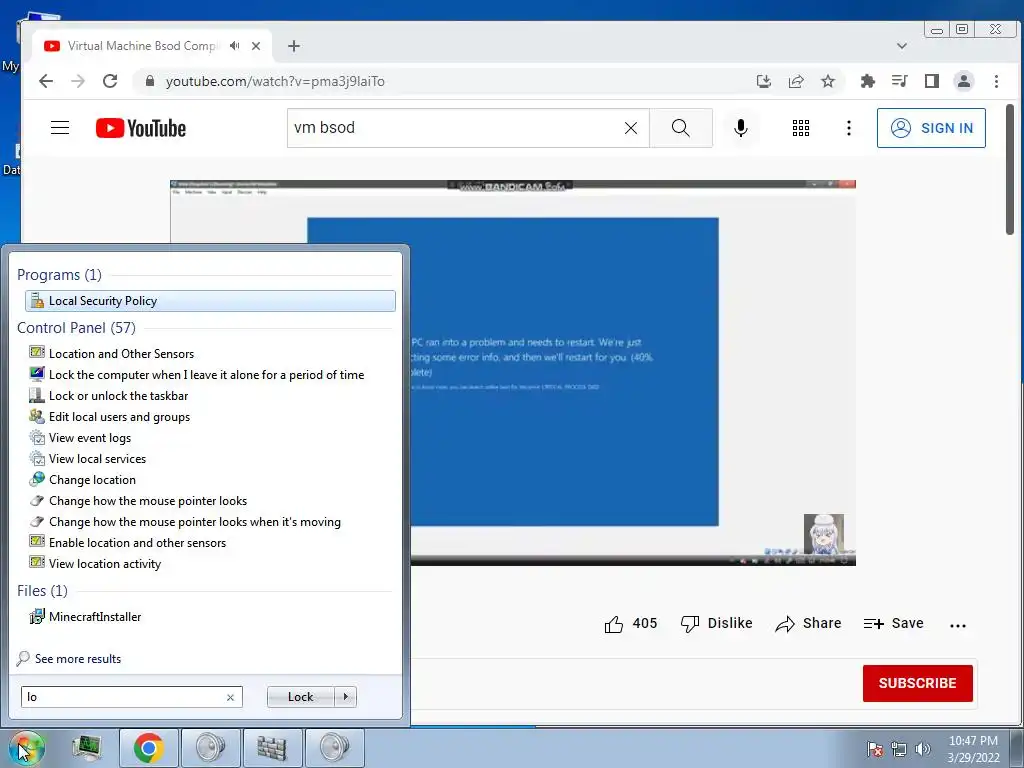Save the video to a playlist
The width and height of the screenshot is (1024, 768).
893,624
